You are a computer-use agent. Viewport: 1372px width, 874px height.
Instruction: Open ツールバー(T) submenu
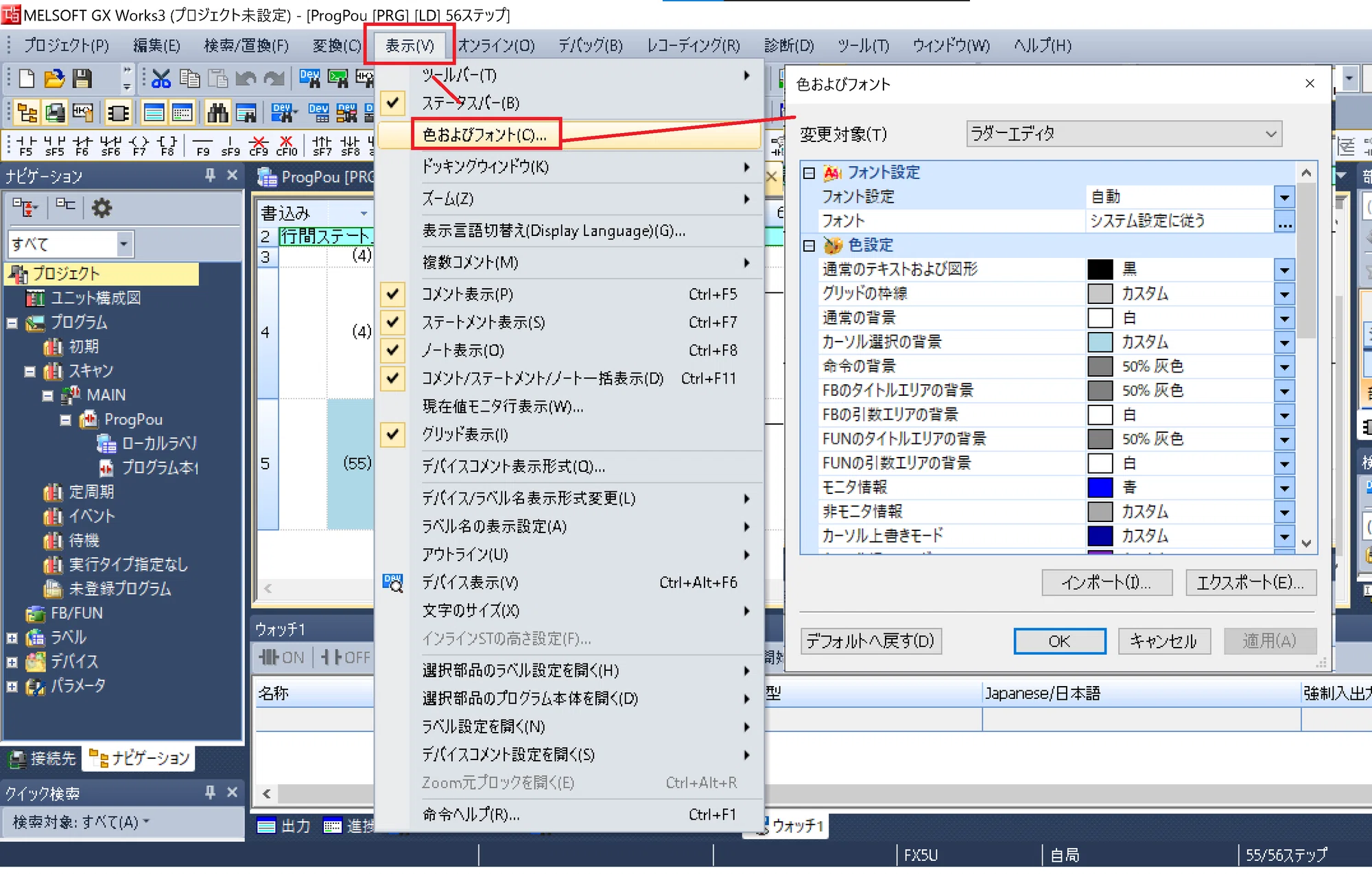point(569,75)
